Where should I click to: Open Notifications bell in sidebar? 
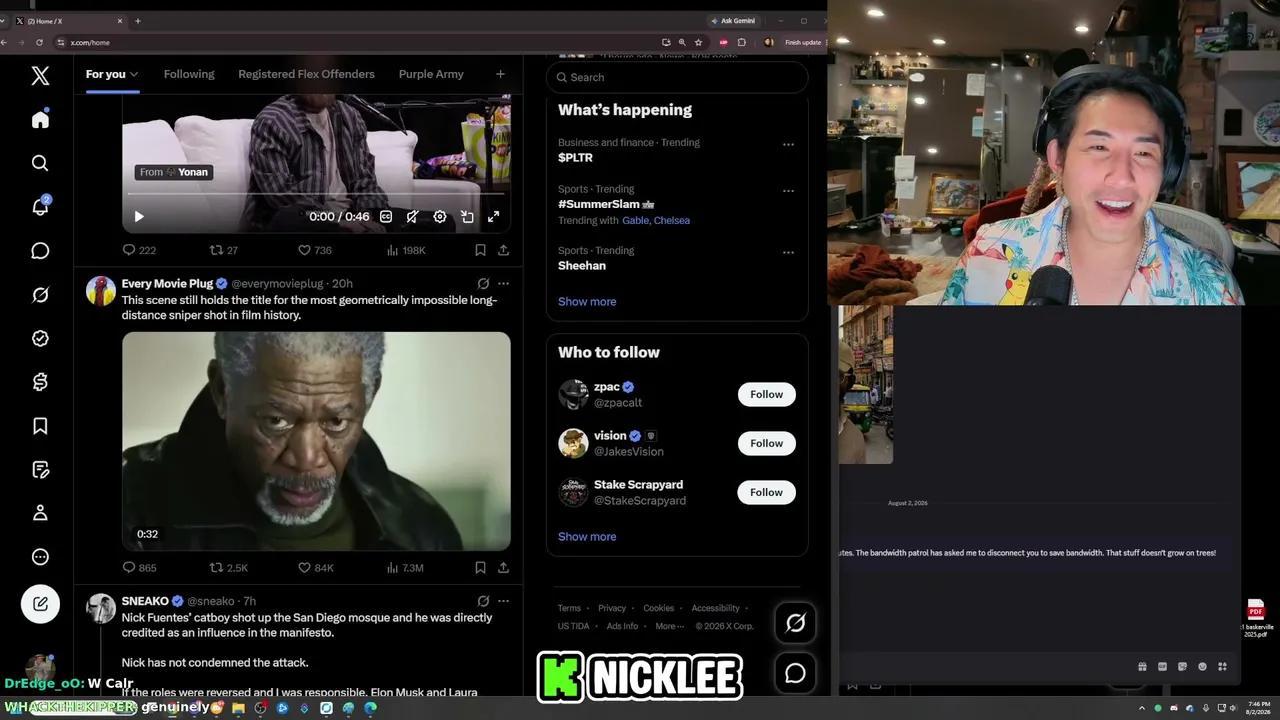[40, 207]
